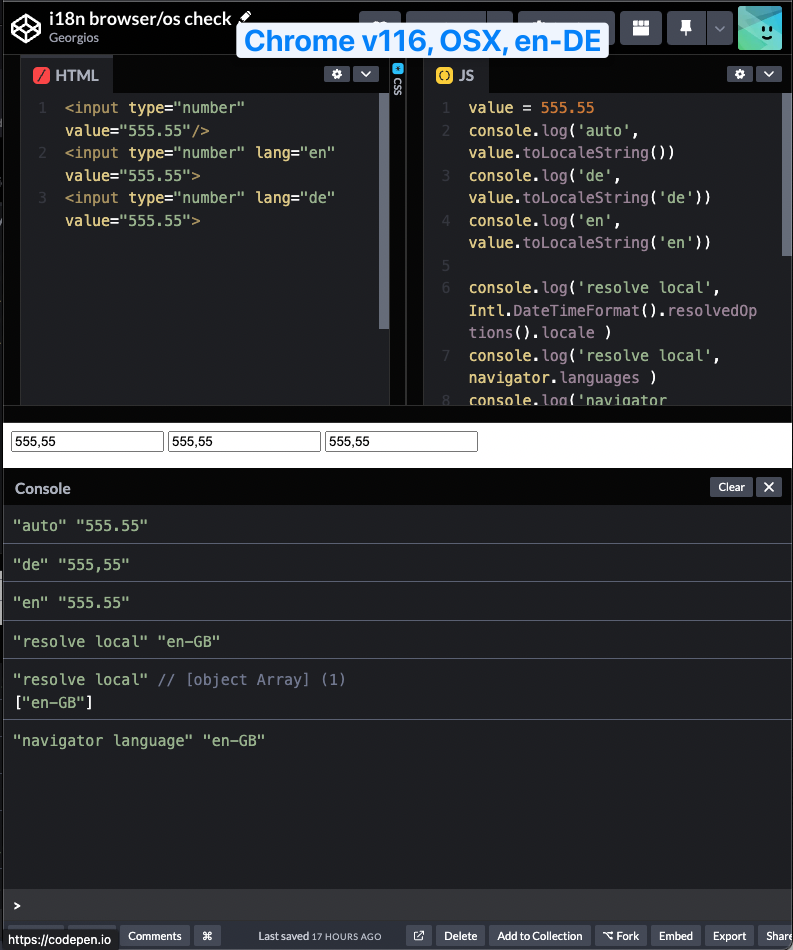Expand the HTML editor dropdown chevron
793x950 pixels.
[366, 74]
